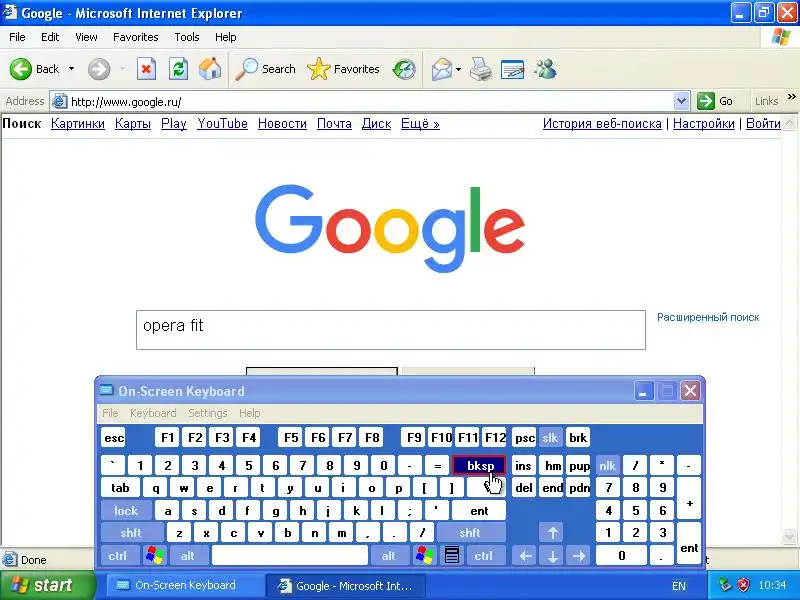Toggle the left alt key
The image size is (800, 600).
188,555
